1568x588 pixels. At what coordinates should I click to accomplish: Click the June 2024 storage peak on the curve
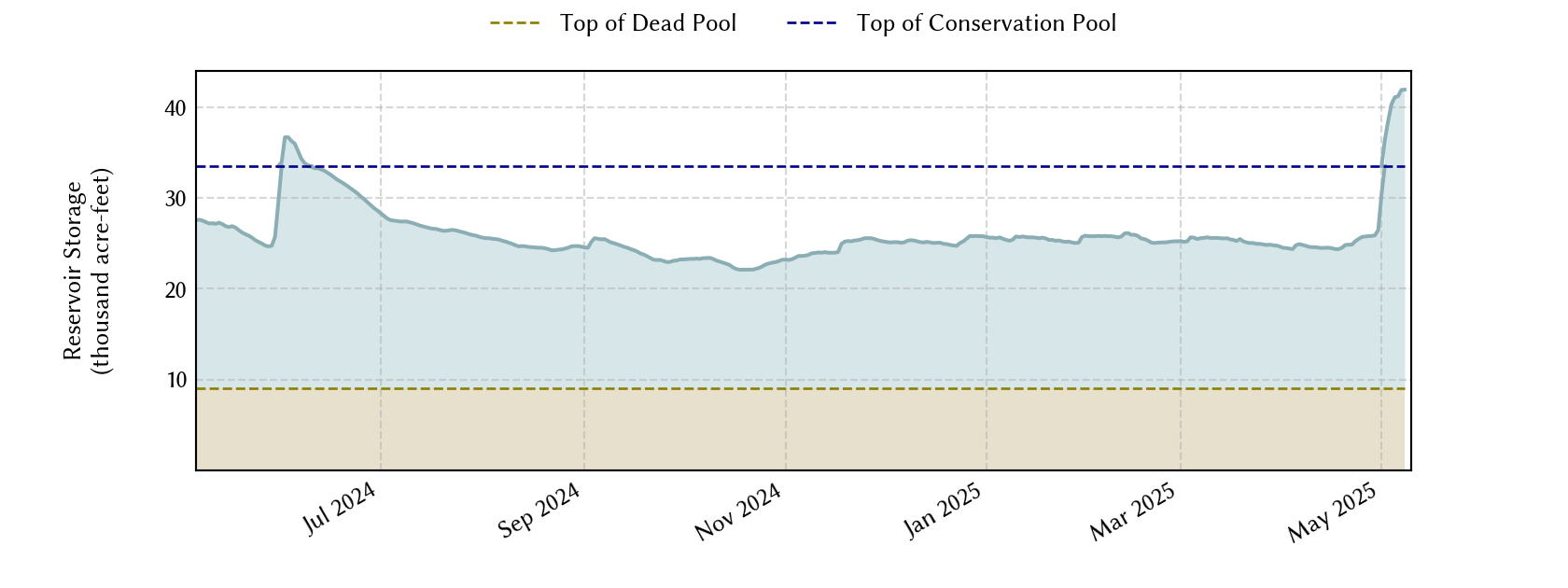pos(287,137)
